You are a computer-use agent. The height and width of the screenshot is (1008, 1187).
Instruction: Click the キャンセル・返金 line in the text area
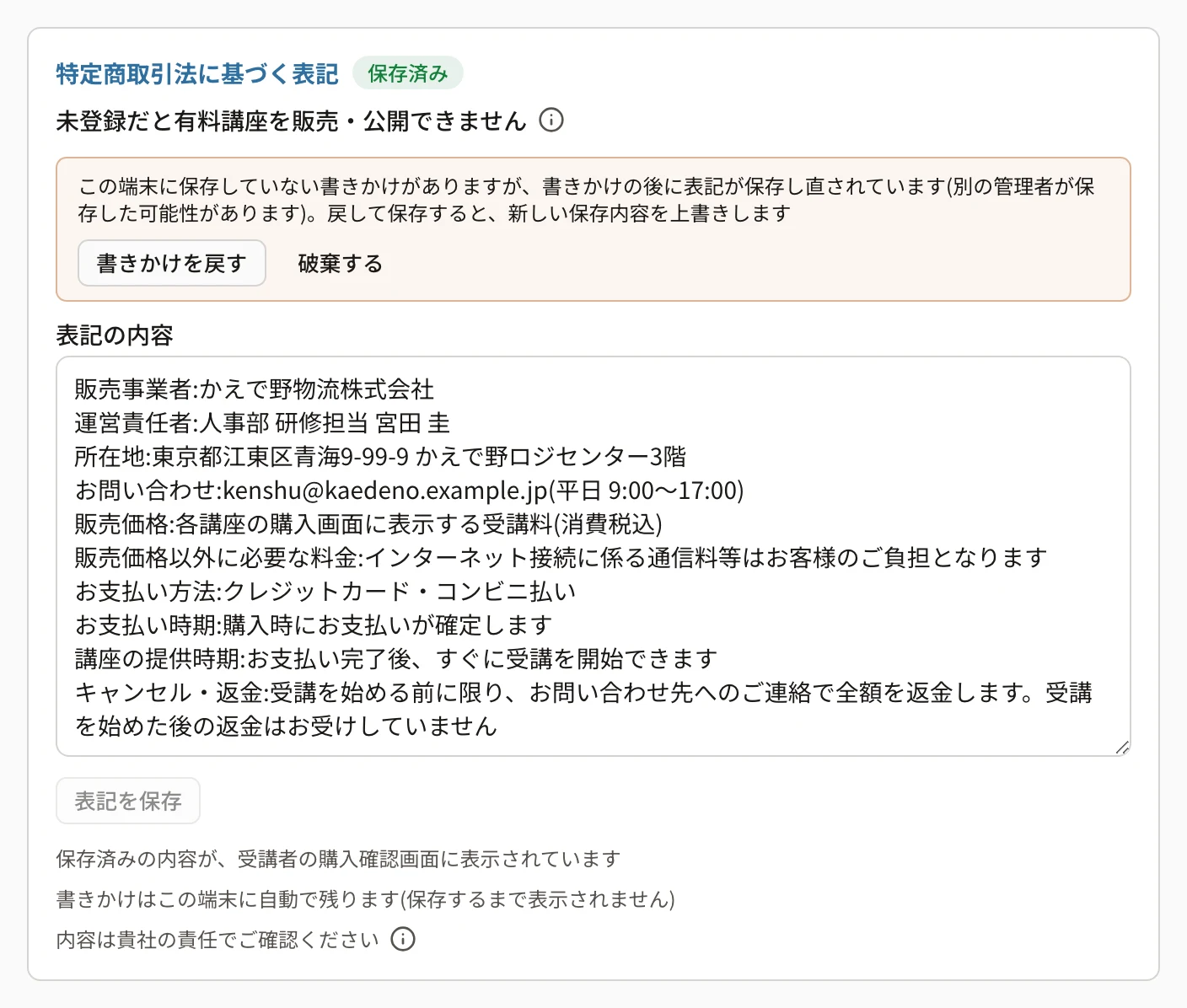[583, 710]
